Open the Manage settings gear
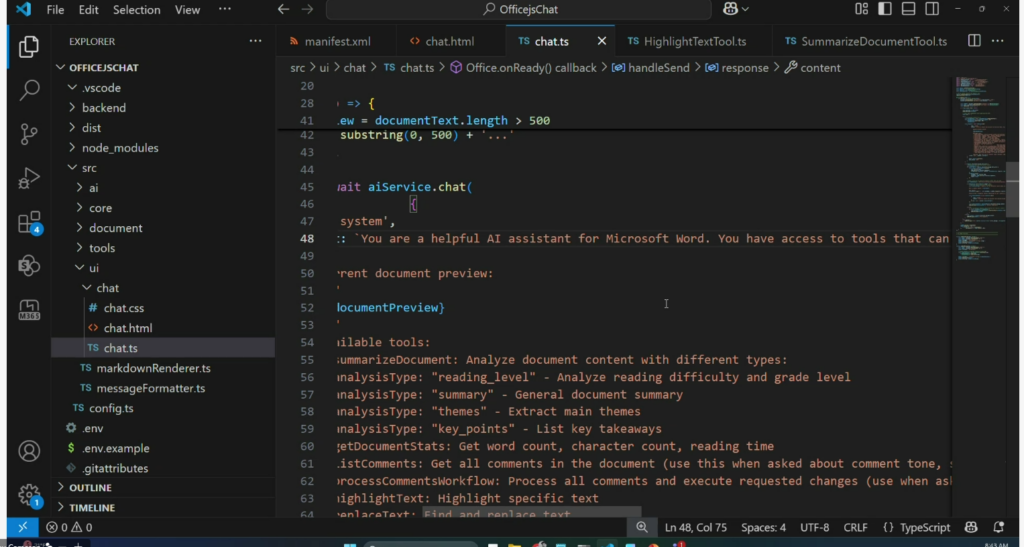The width and height of the screenshot is (1024, 547). click(29, 494)
